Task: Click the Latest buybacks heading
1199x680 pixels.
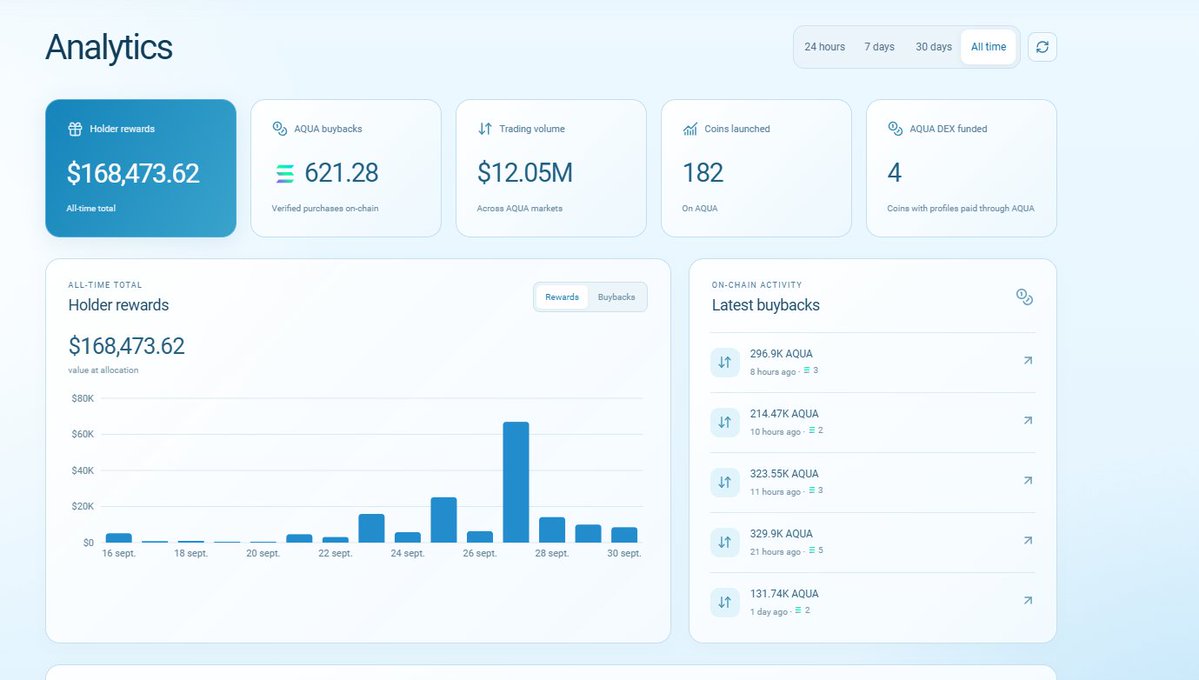Action: 765,305
